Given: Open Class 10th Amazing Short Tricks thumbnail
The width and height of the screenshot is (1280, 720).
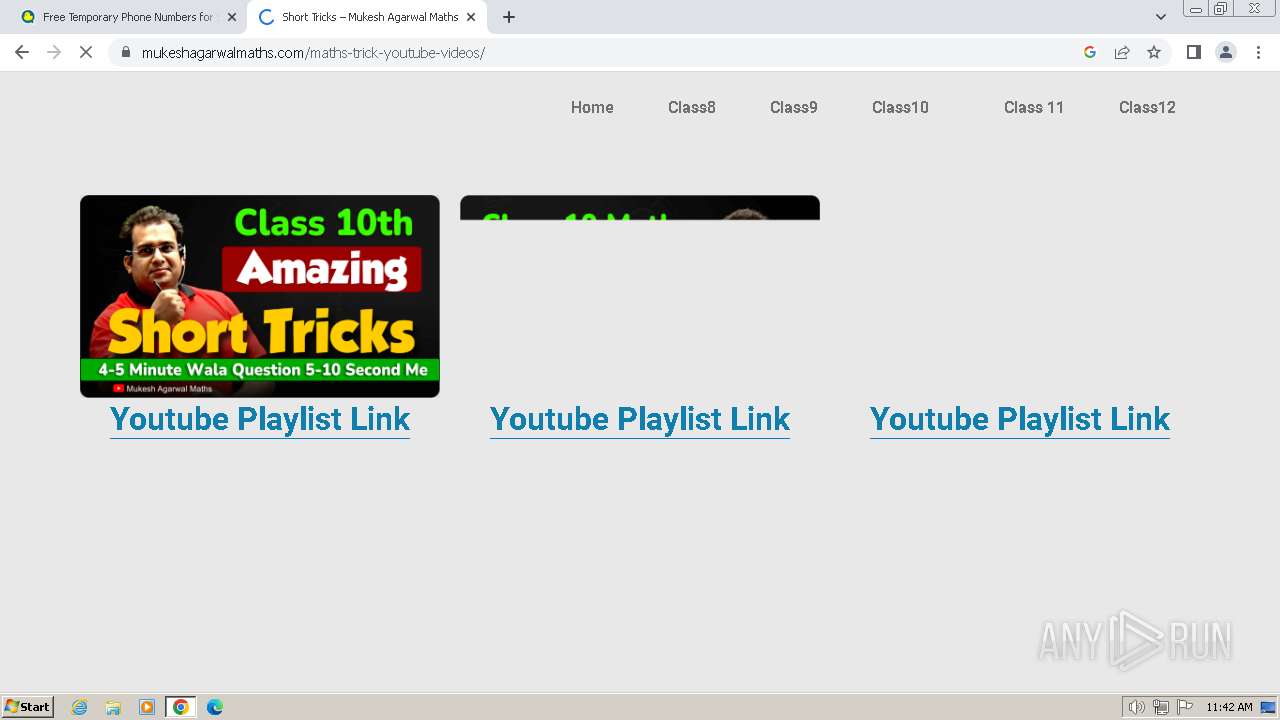Looking at the screenshot, I should [x=260, y=296].
